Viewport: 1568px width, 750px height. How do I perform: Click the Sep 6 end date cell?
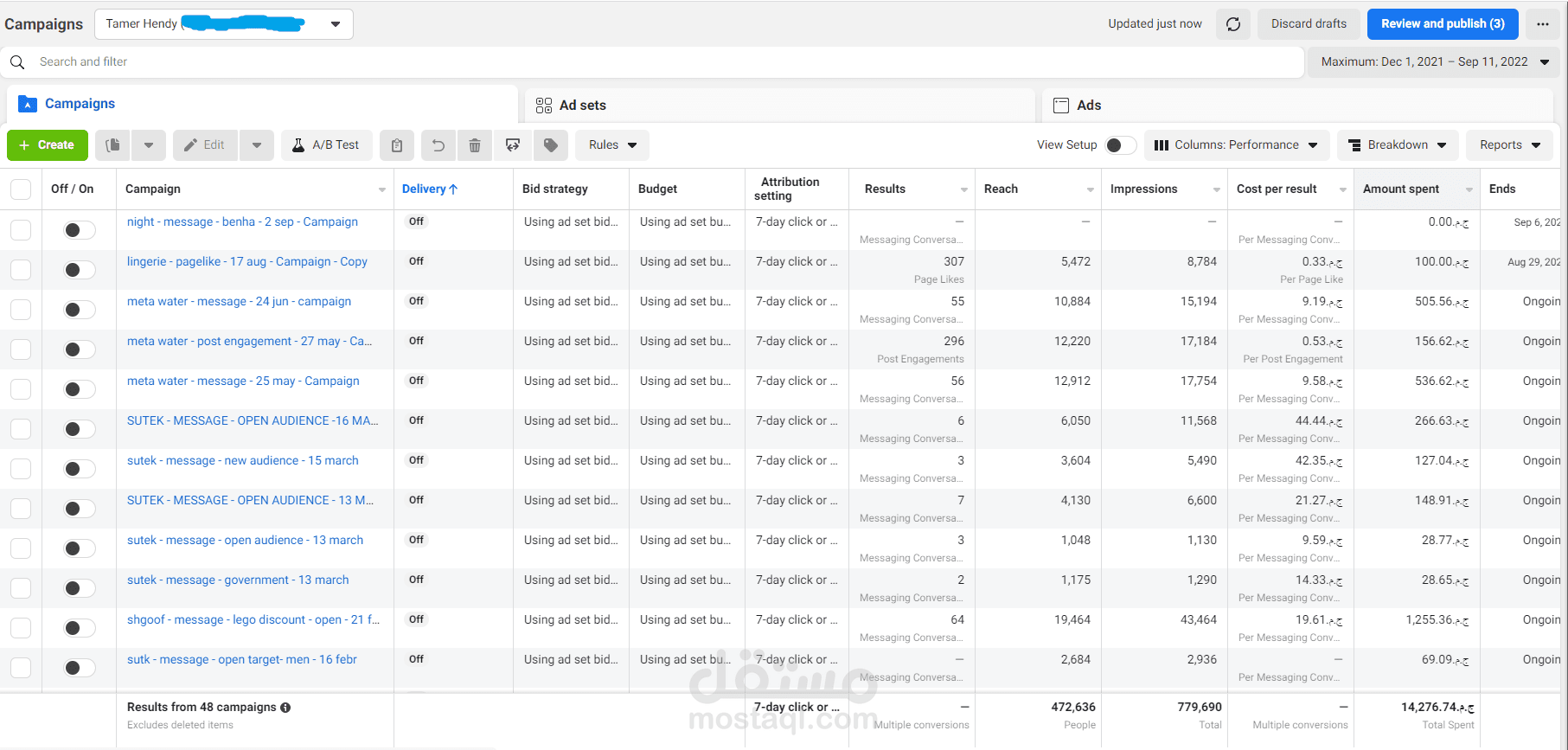[1537, 222]
